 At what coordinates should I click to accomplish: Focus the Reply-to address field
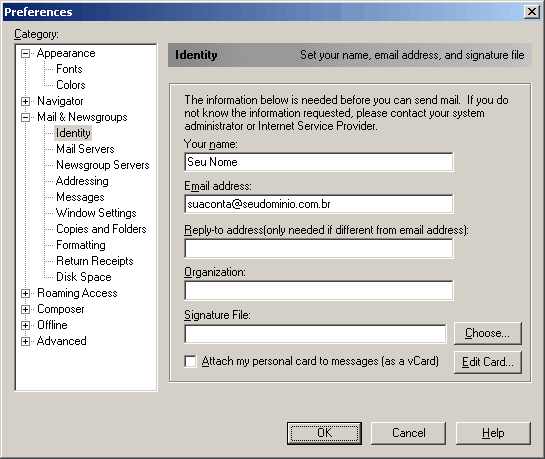pos(319,248)
